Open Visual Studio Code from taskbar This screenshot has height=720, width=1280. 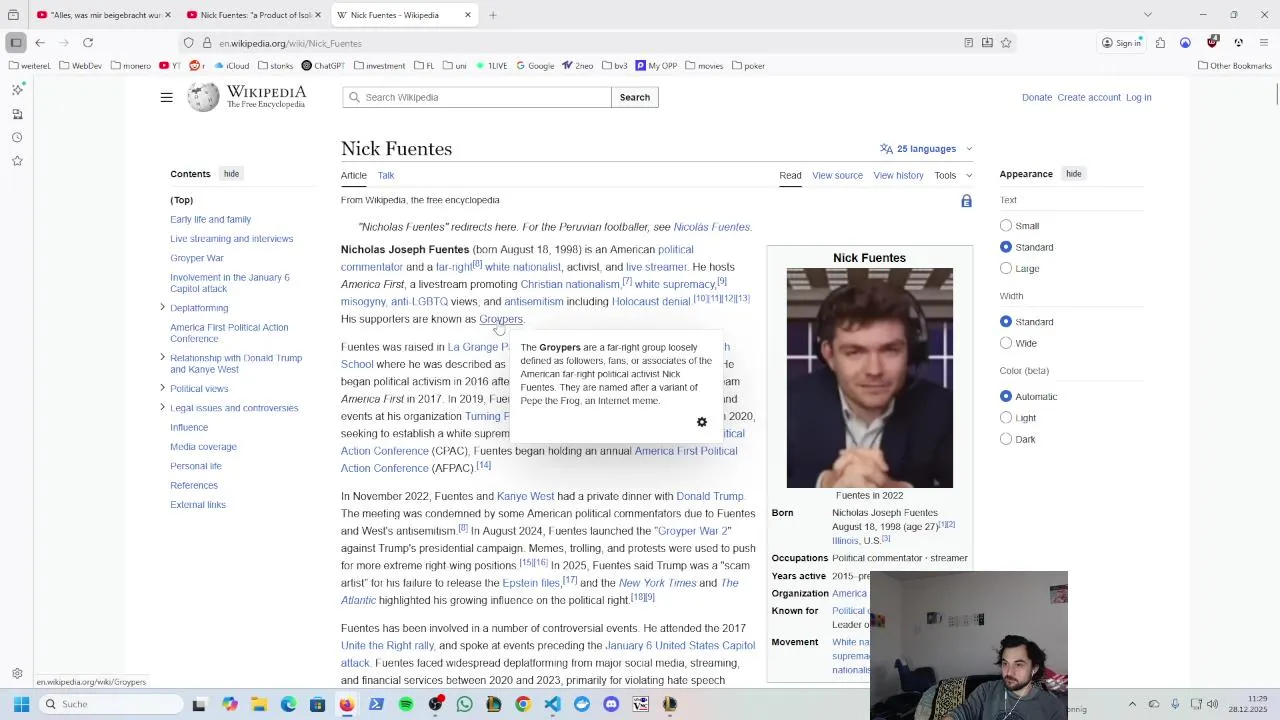552,704
